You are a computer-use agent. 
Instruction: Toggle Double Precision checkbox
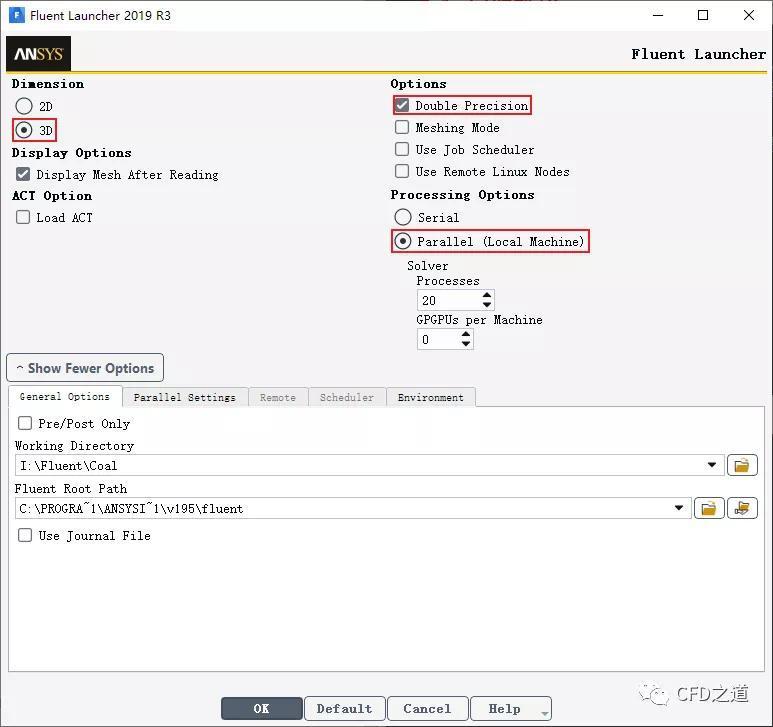coord(402,105)
